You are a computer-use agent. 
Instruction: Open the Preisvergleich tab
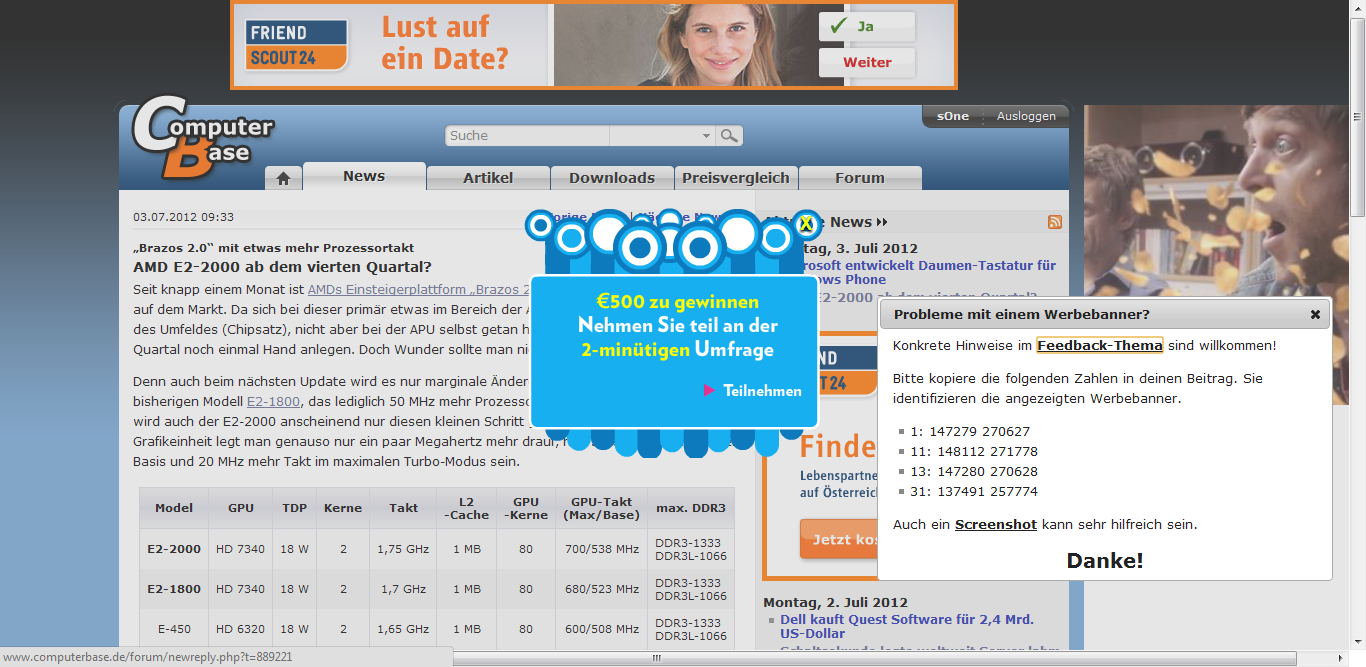pyautogui.click(x=736, y=178)
